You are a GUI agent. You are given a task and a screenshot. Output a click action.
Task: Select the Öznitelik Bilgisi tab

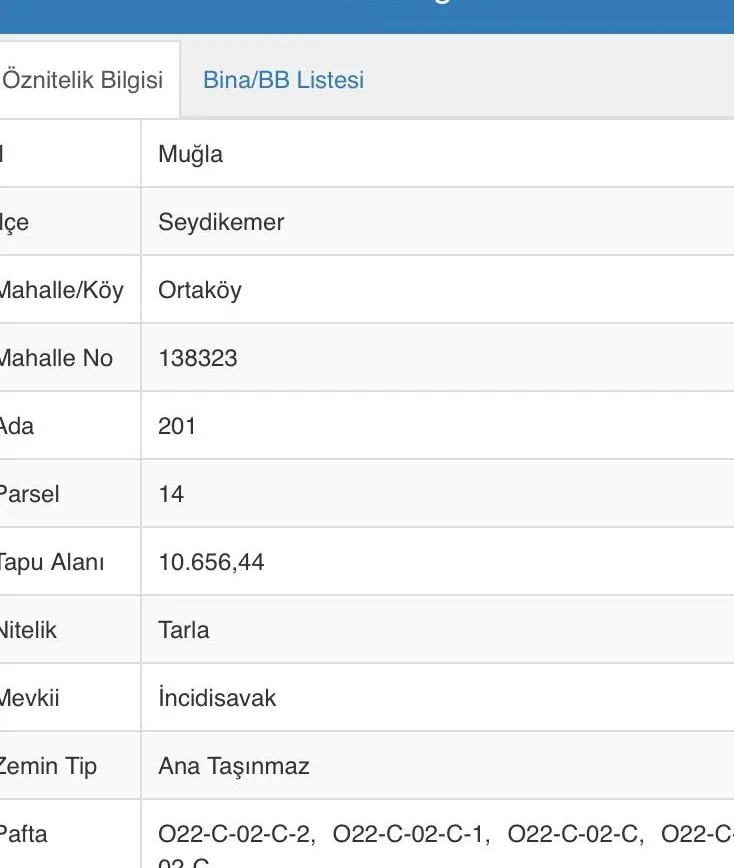click(x=83, y=80)
